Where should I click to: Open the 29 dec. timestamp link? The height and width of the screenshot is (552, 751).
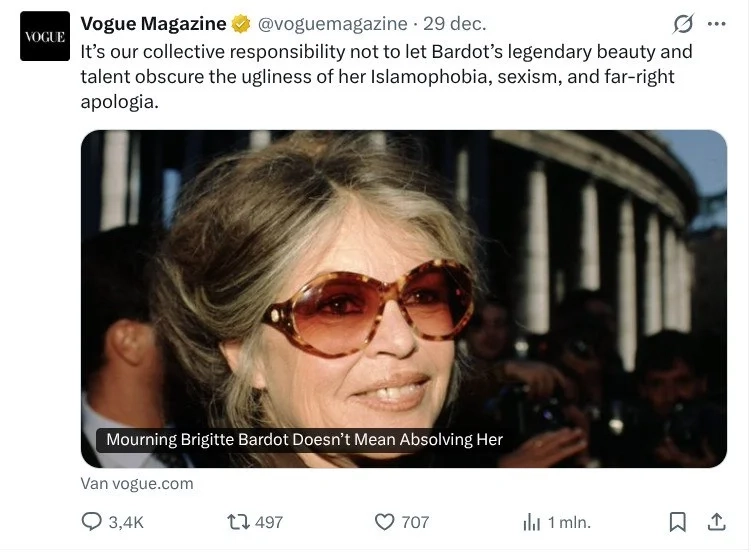coord(455,24)
